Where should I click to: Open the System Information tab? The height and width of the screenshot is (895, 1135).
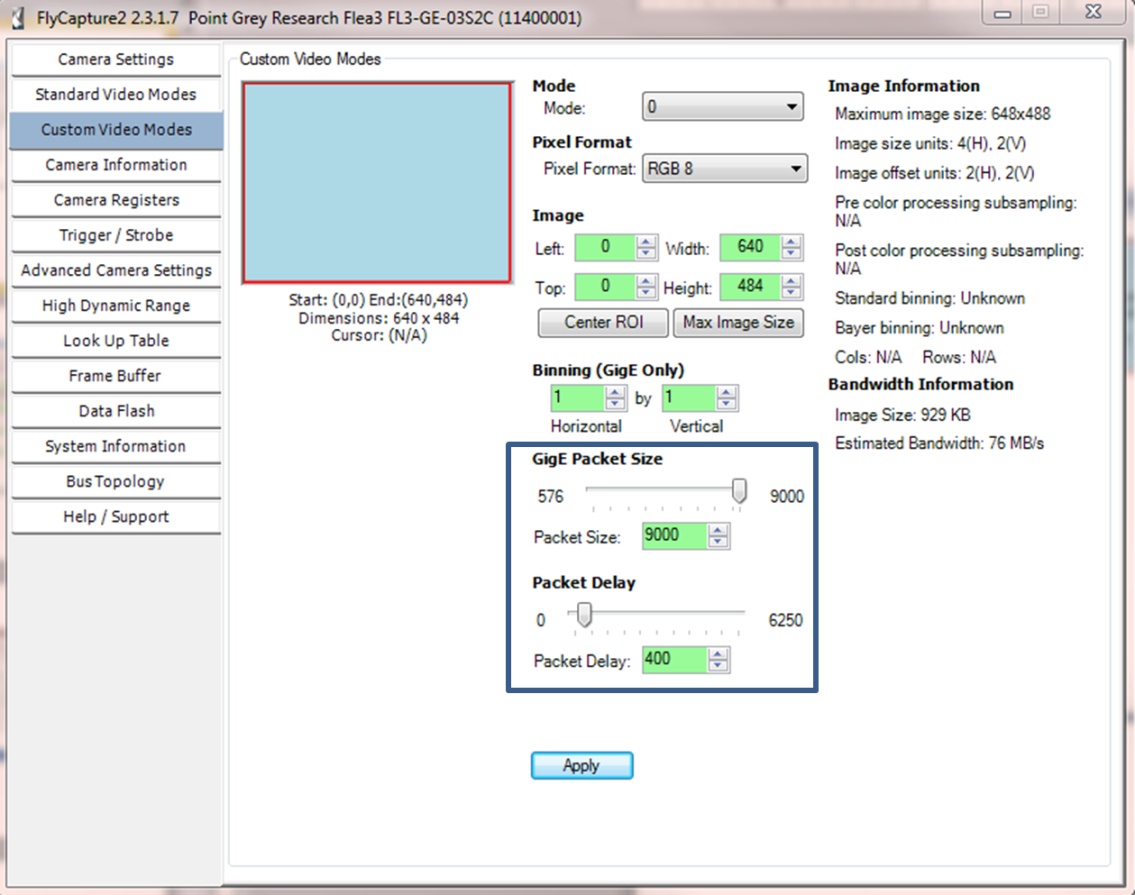coord(116,447)
